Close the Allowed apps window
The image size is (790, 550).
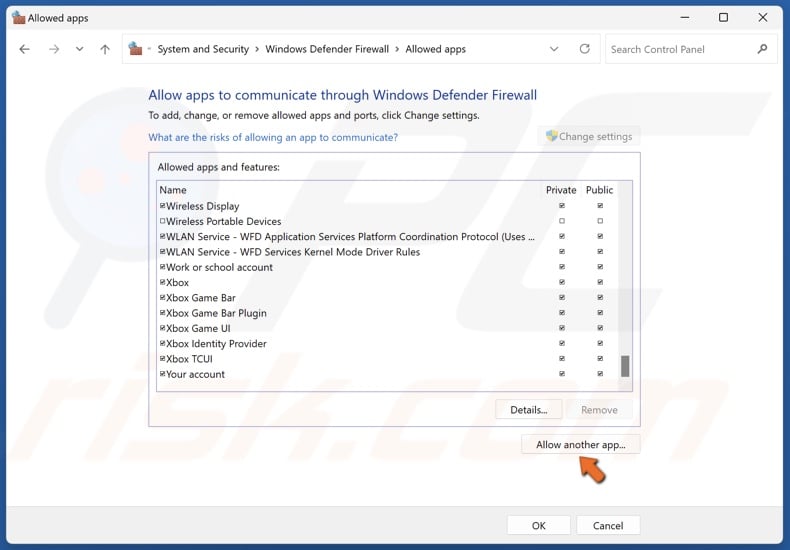click(763, 17)
